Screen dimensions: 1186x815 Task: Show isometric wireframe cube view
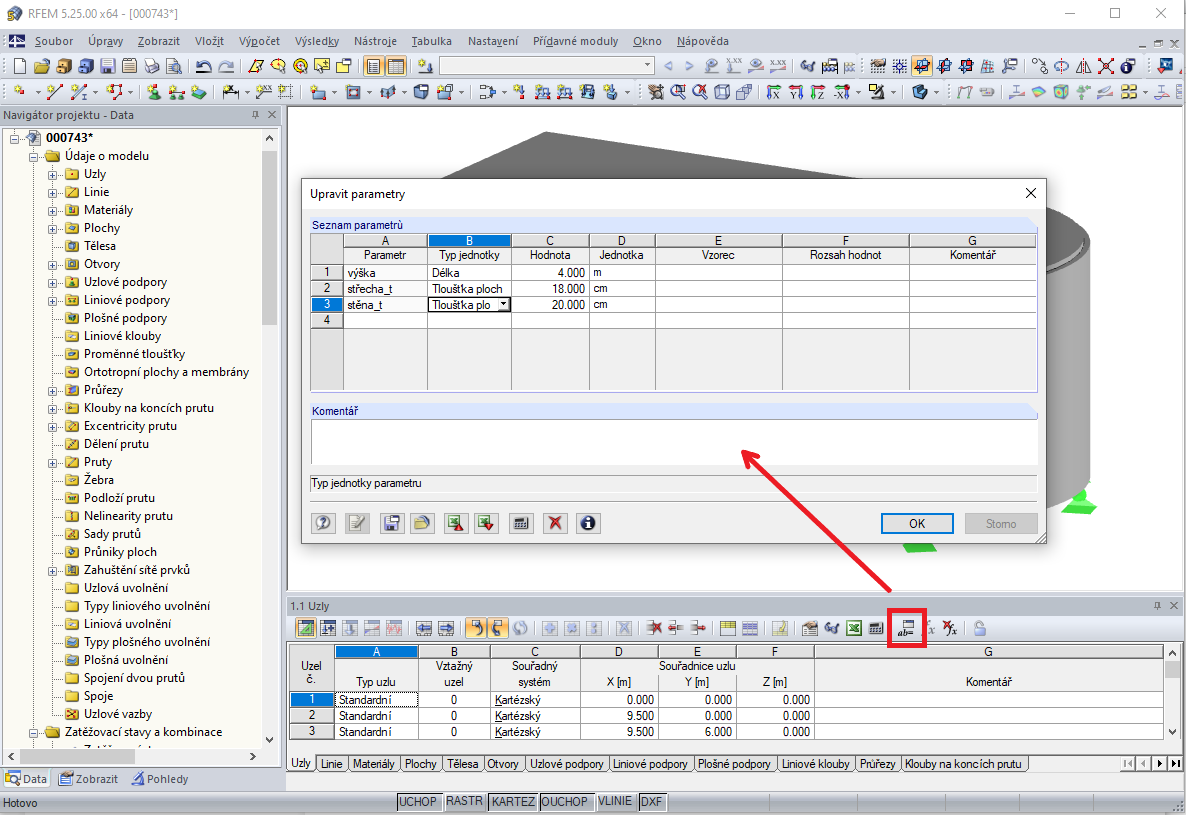(722, 92)
